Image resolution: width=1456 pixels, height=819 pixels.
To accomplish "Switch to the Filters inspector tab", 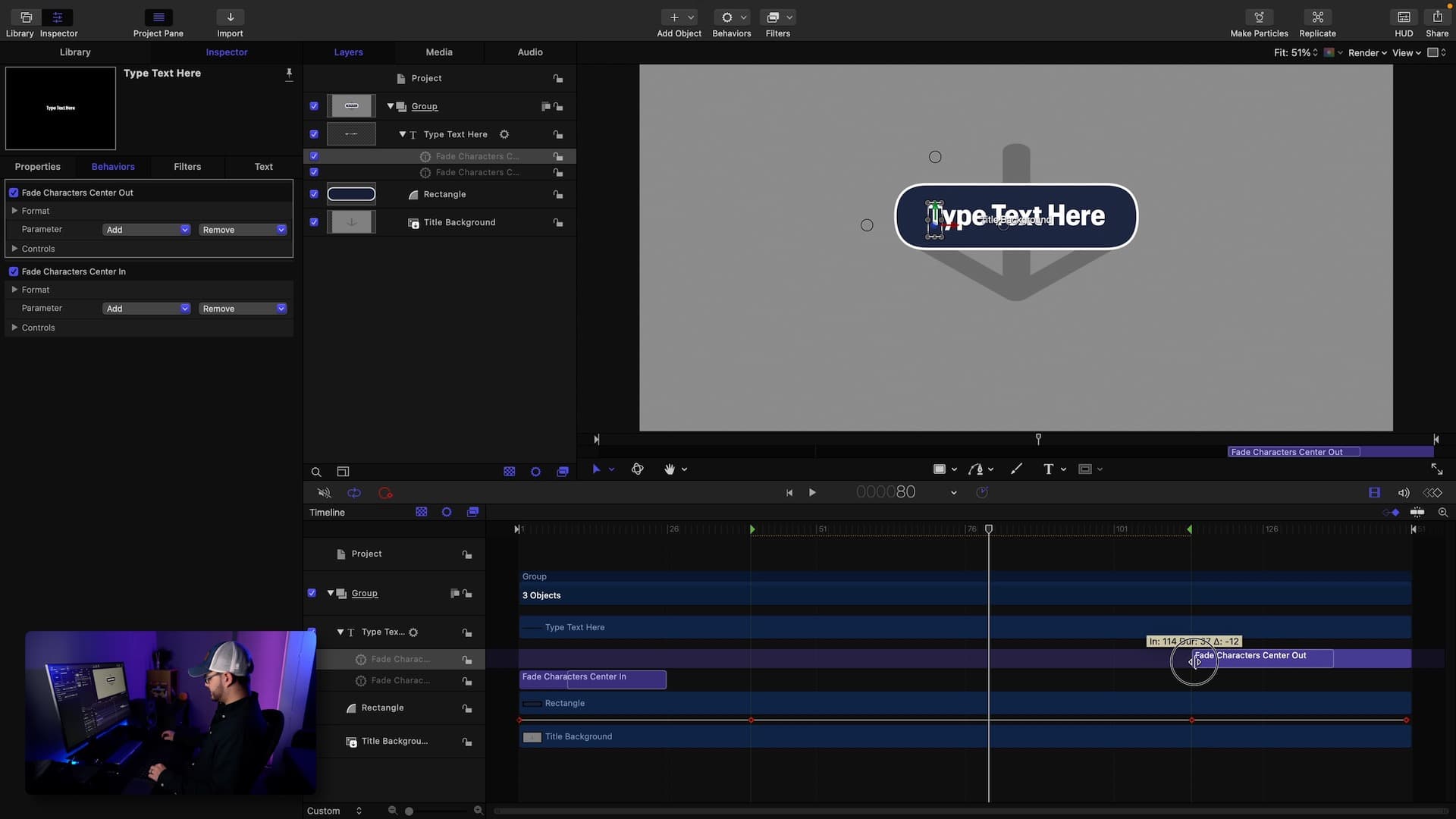I will click(x=187, y=167).
